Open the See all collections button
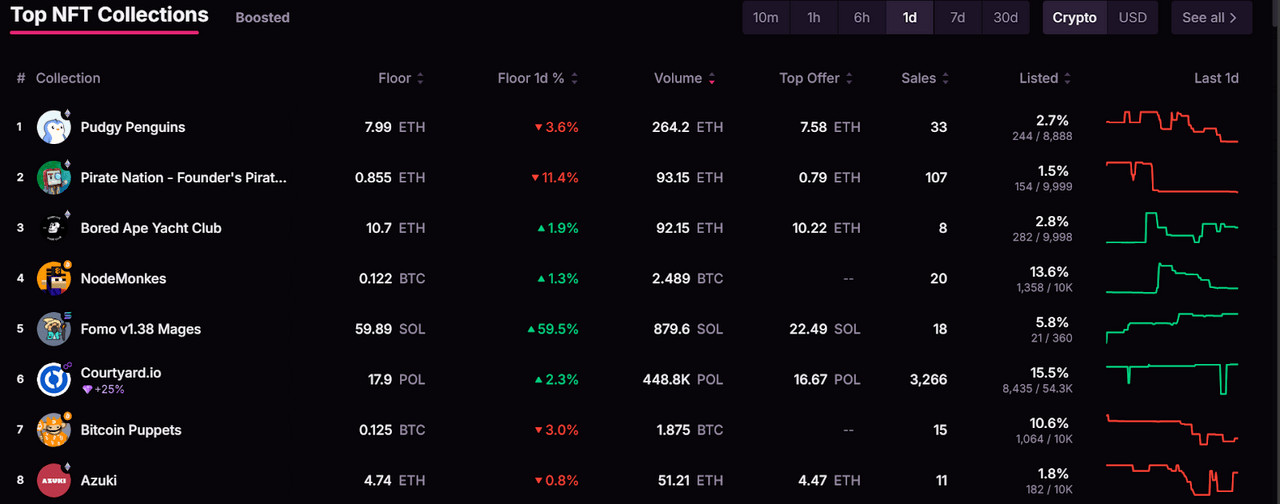 tap(1210, 18)
